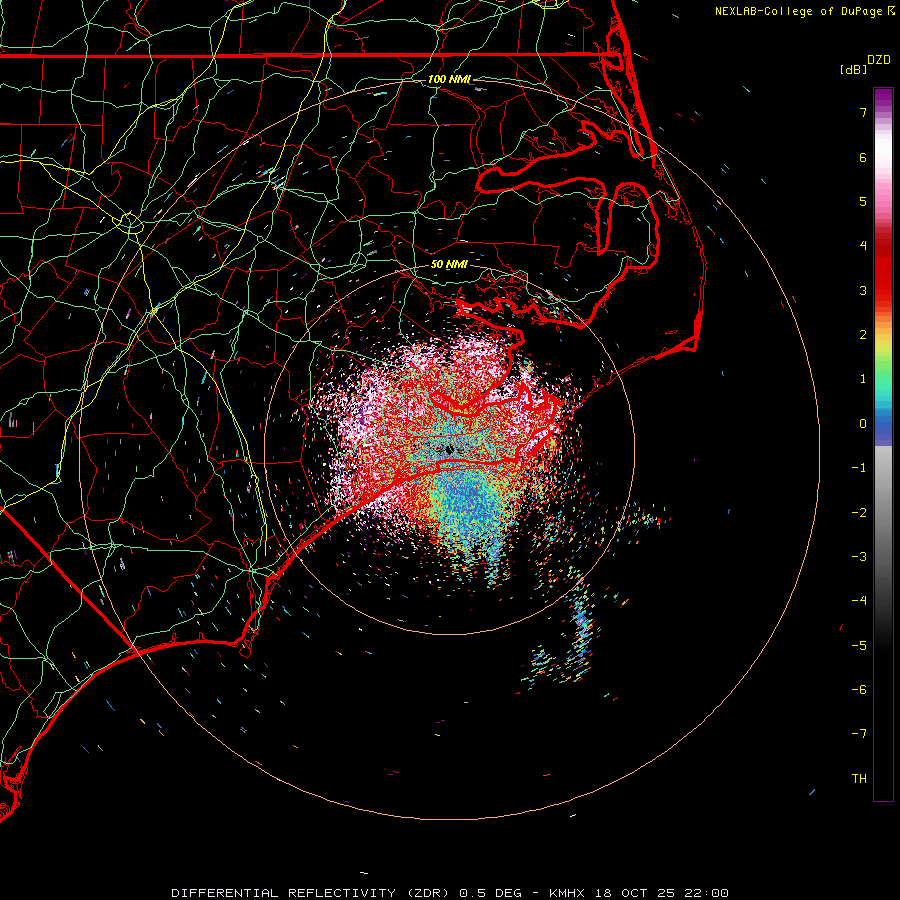Click the 0.5 DEG elevation text in the caption
This screenshot has width=900, height=900.
point(490,893)
